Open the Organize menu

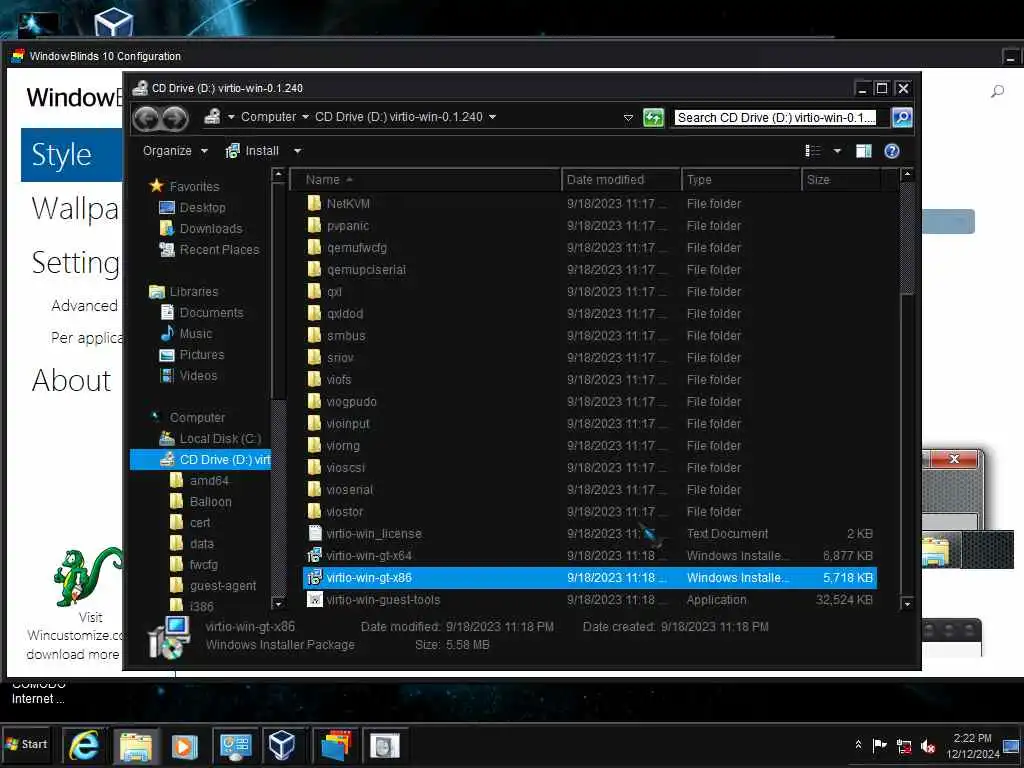tap(175, 151)
